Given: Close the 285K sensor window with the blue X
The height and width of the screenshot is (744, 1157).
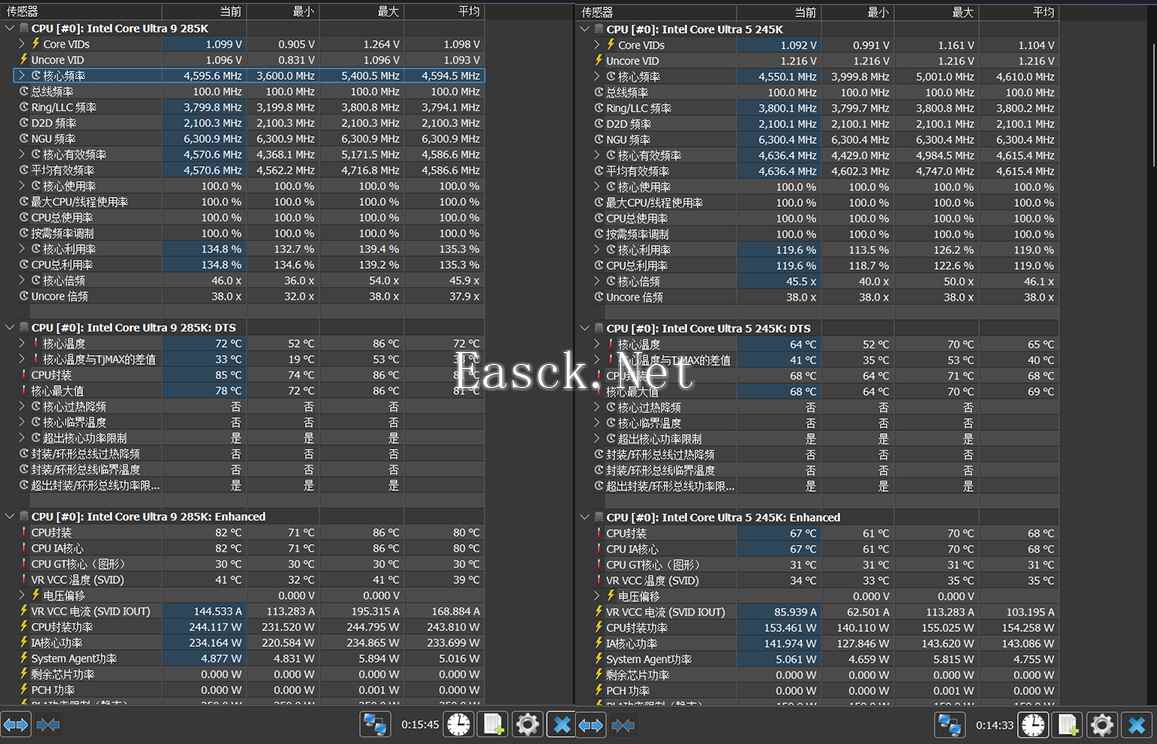Looking at the screenshot, I should coord(561,725).
